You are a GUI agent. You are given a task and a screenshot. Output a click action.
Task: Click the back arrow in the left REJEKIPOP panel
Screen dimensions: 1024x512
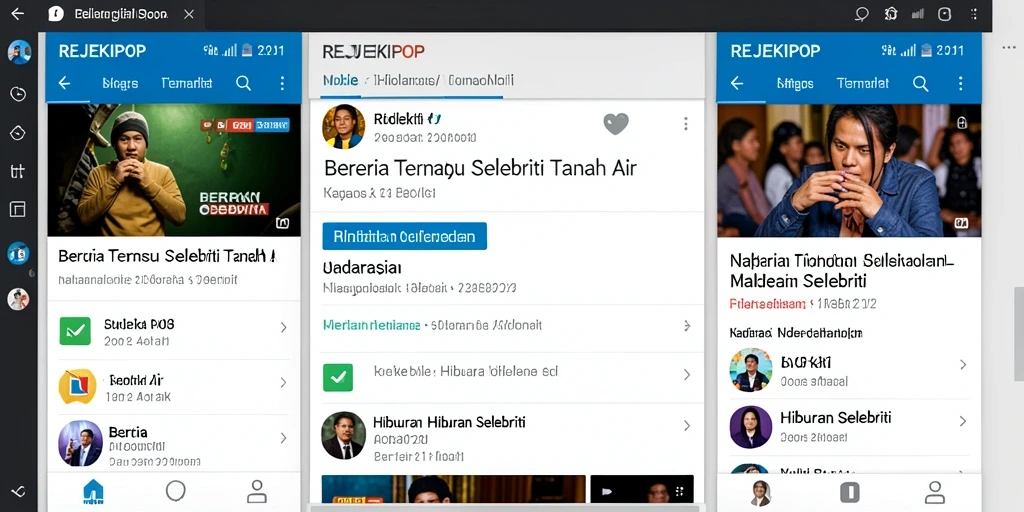point(65,83)
